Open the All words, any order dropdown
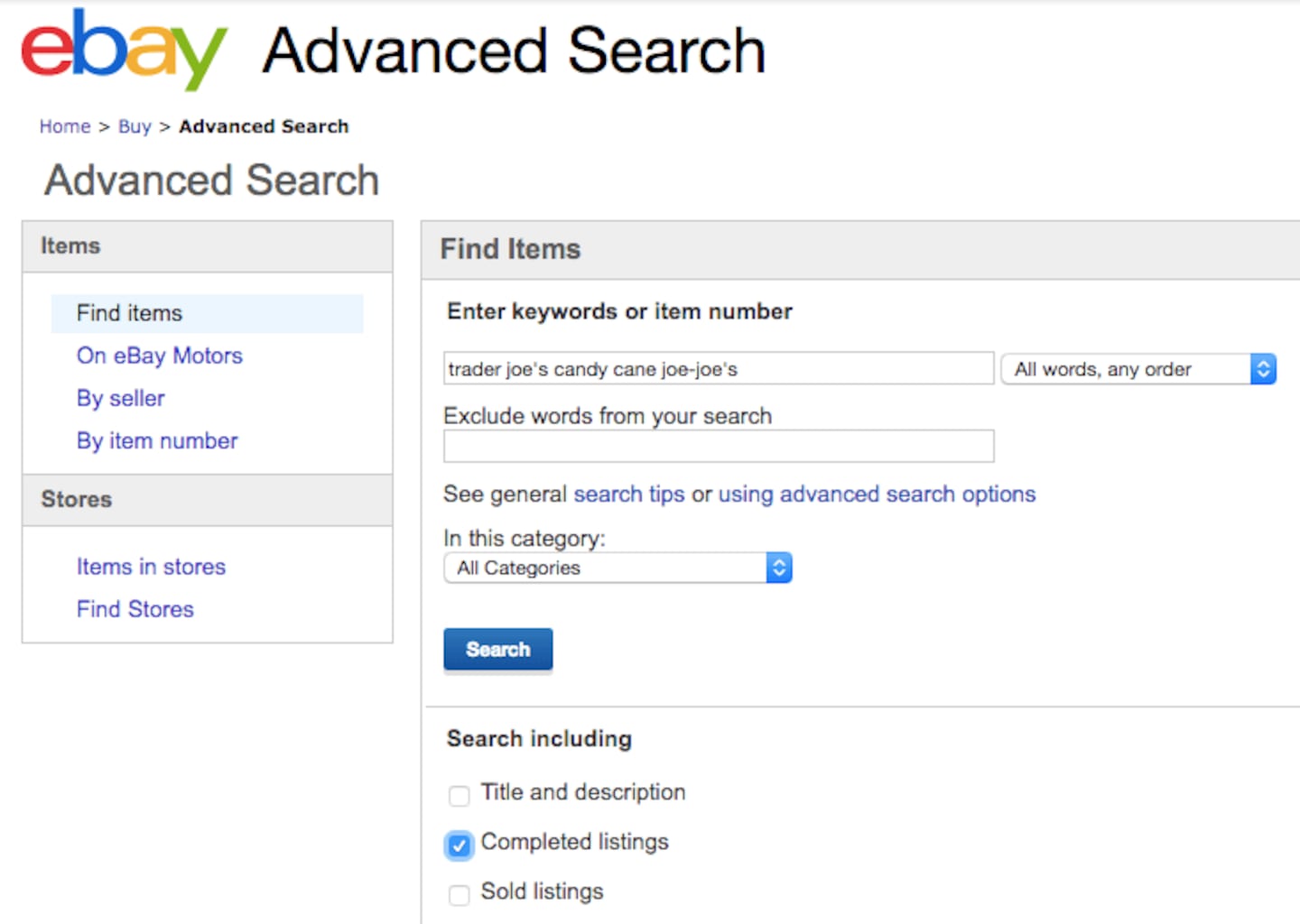 click(1138, 368)
